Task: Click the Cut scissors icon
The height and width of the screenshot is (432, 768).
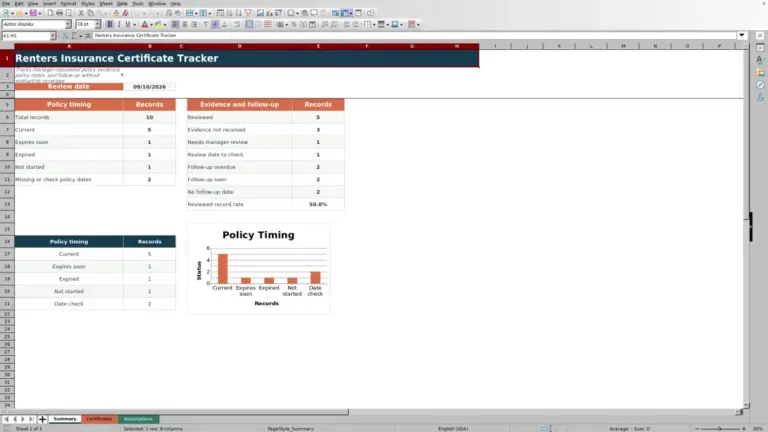Action: [81, 13]
